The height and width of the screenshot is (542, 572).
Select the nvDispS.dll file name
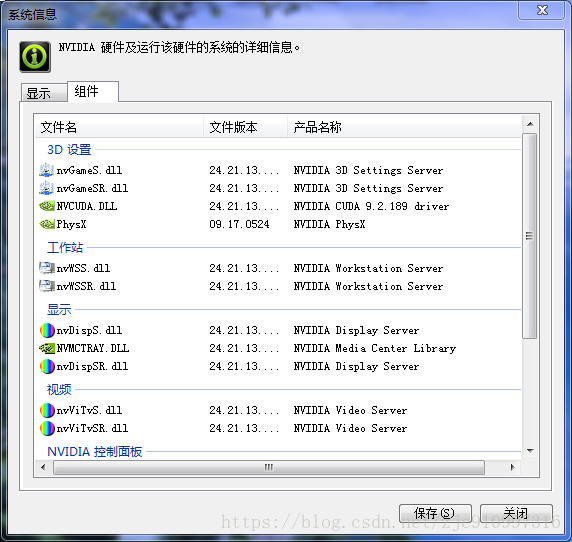click(x=89, y=330)
